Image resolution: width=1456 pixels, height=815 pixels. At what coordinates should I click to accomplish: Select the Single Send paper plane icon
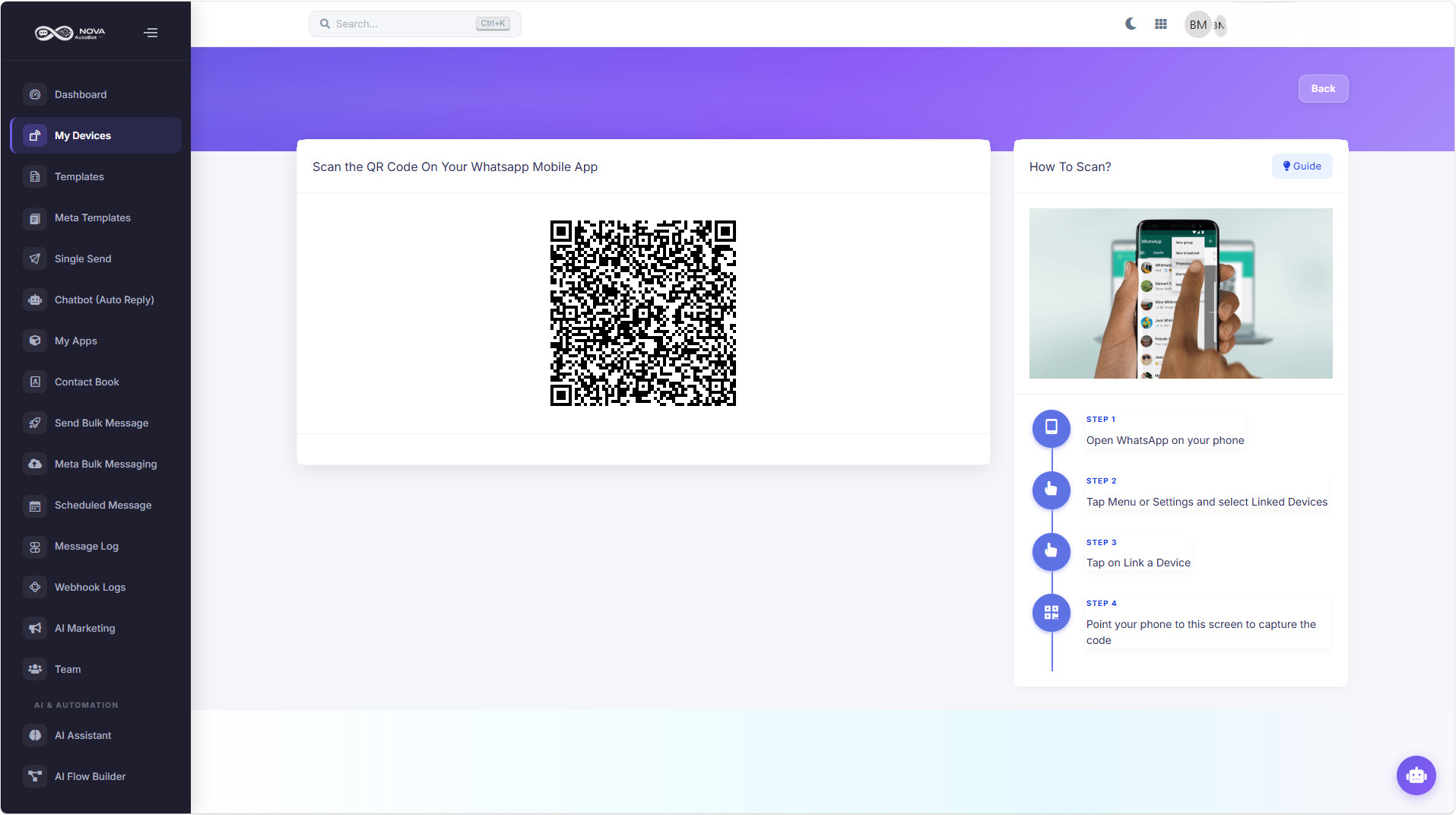(35, 258)
